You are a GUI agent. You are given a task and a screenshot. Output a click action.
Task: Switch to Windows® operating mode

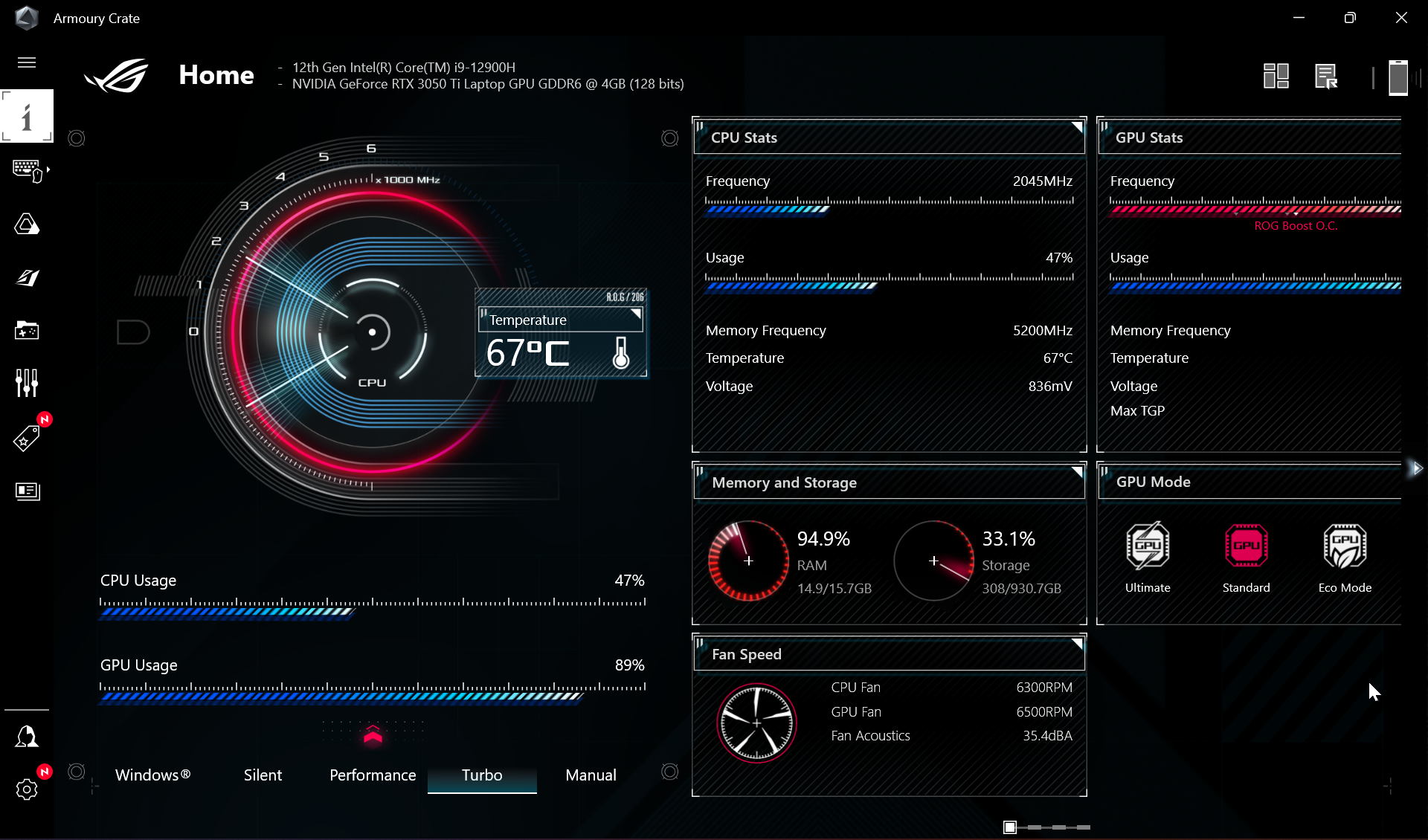153,775
